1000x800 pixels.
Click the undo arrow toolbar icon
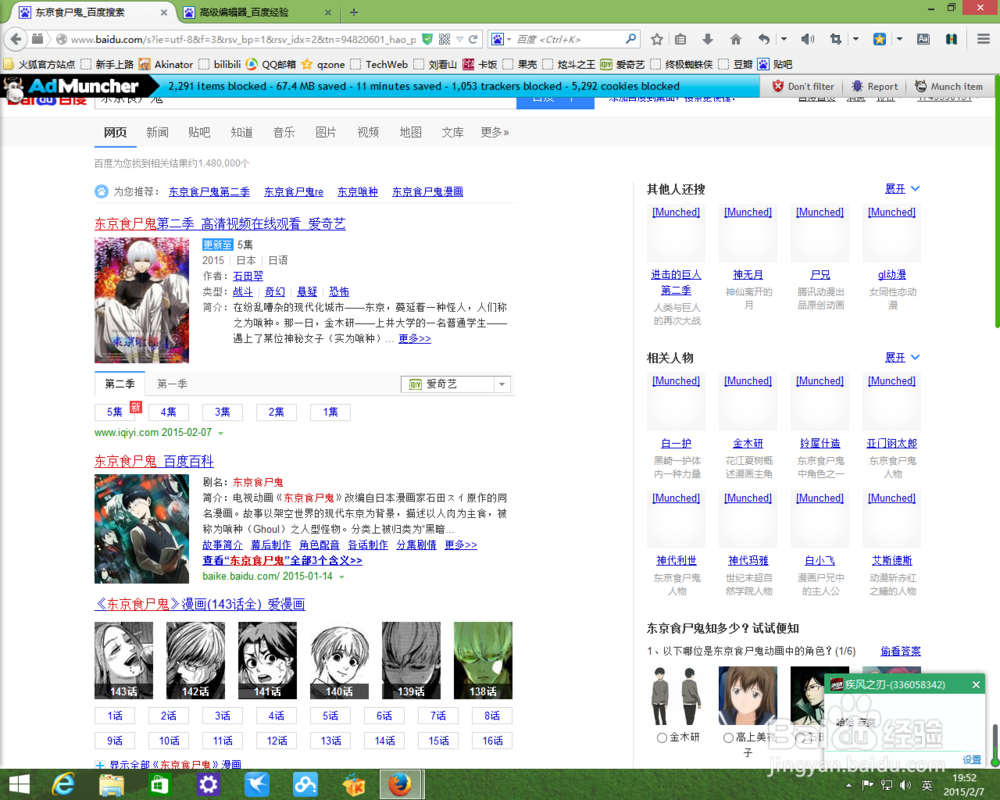tap(764, 39)
